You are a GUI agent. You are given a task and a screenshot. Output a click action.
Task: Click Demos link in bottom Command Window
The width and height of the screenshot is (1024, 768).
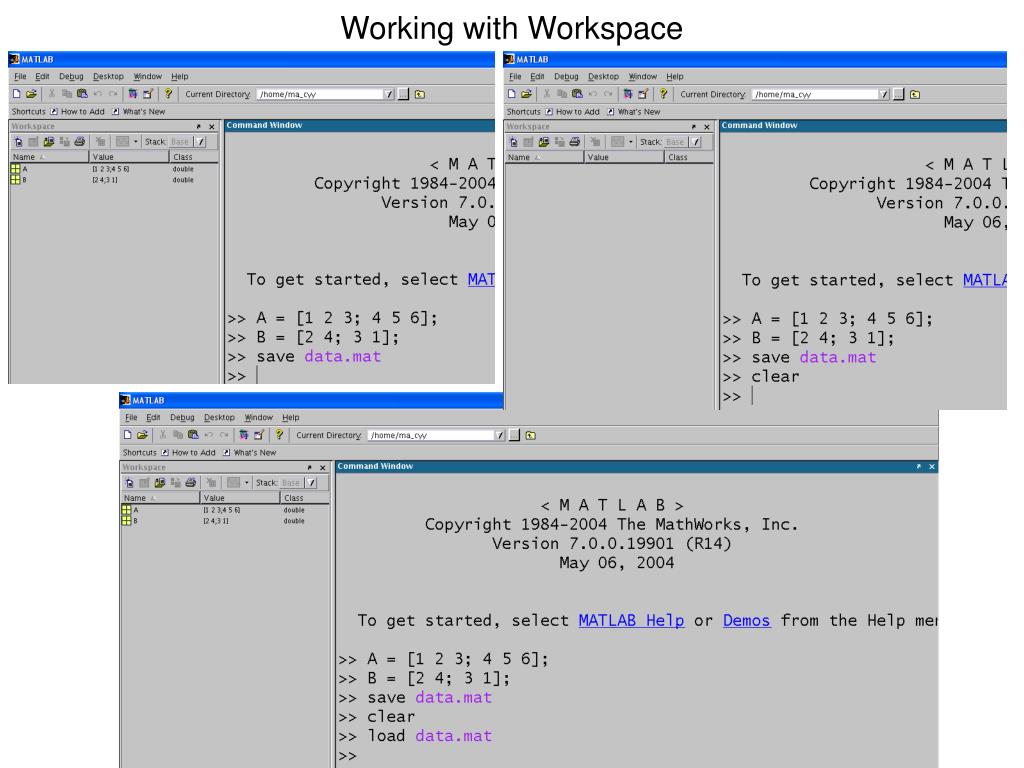click(x=746, y=620)
